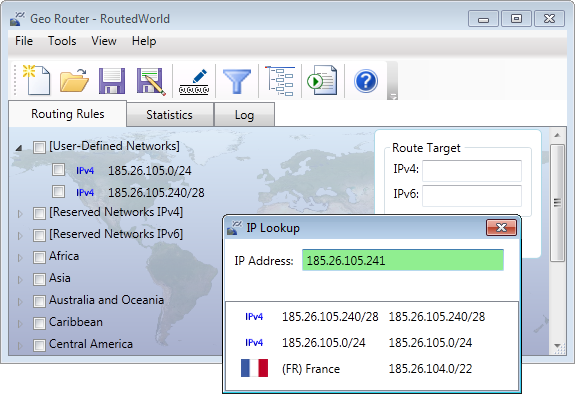575x394 pixels.
Task: Maximize the Geo Router window
Action: [516, 19]
